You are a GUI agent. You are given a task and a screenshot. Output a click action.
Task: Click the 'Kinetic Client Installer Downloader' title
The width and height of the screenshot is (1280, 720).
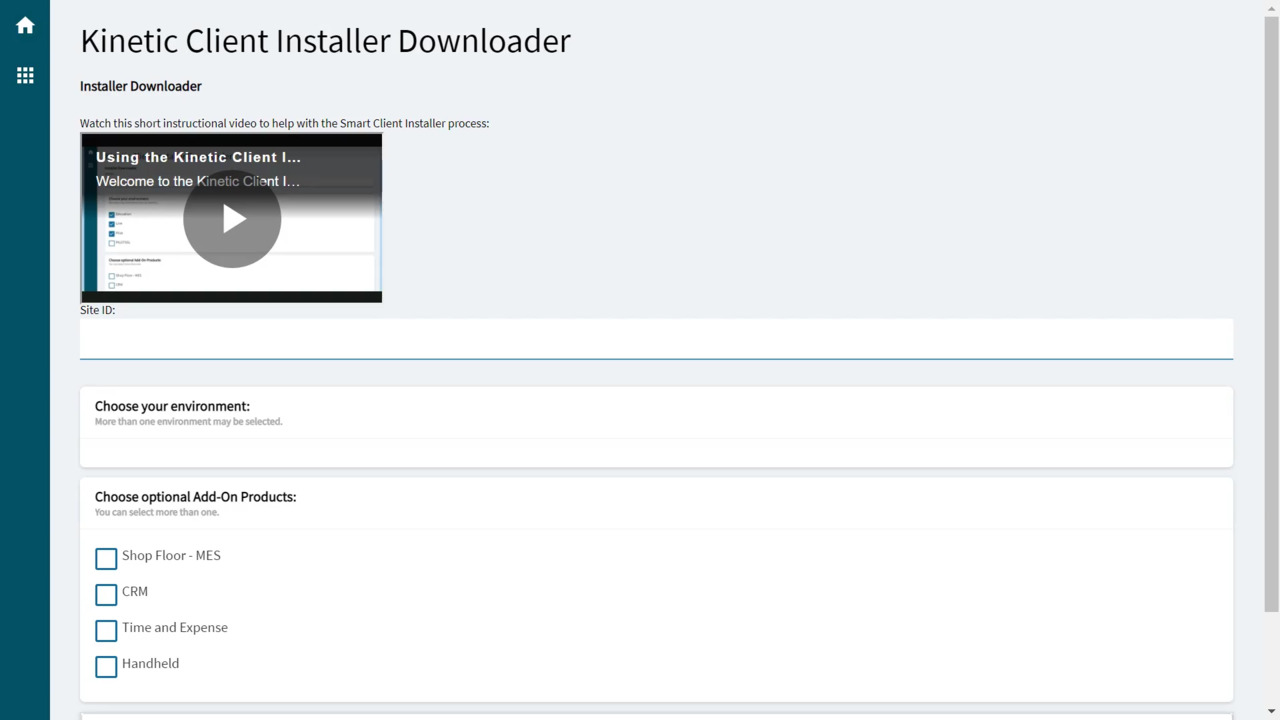325,41
